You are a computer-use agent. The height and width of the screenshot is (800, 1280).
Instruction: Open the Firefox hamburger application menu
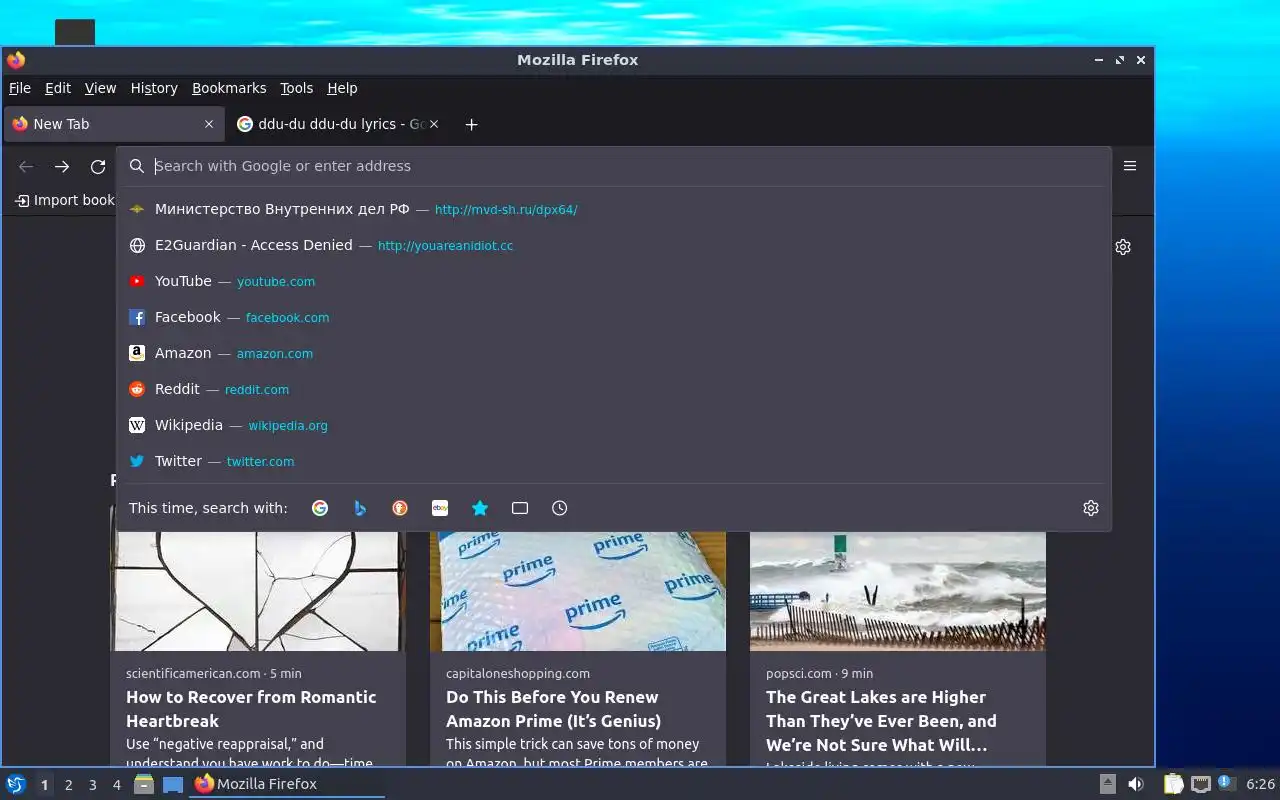(x=1130, y=166)
